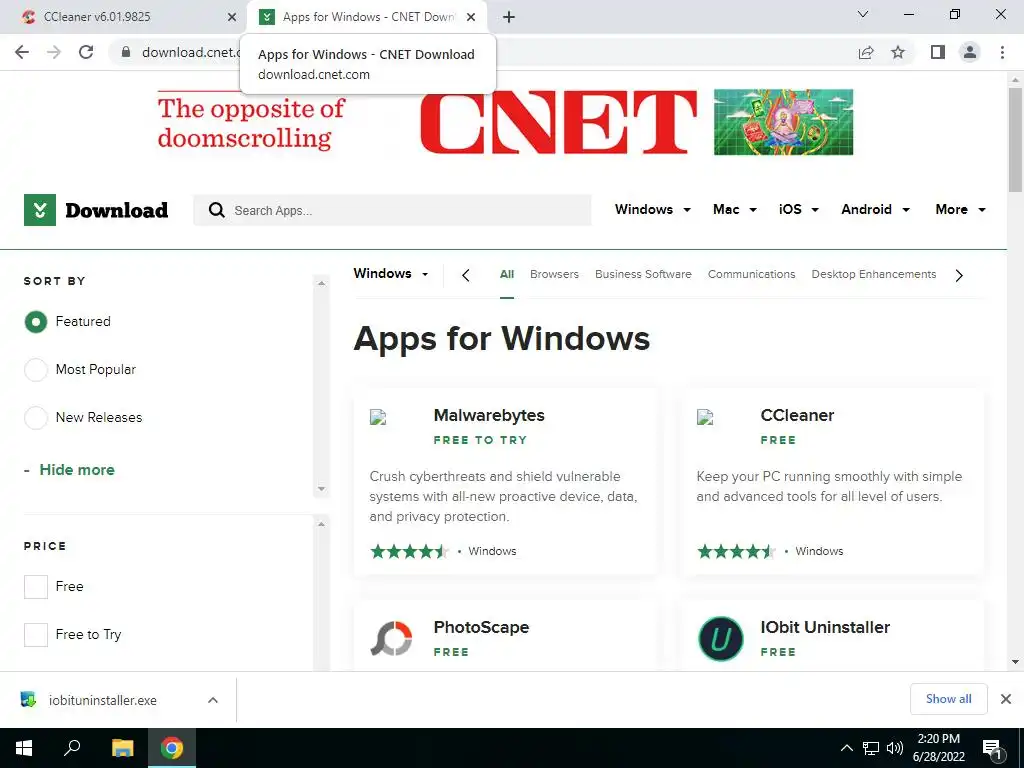Close the CCleaner v6.01.9825 tab
Viewport: 1024px width, 768px height.
tap(232, 17)
